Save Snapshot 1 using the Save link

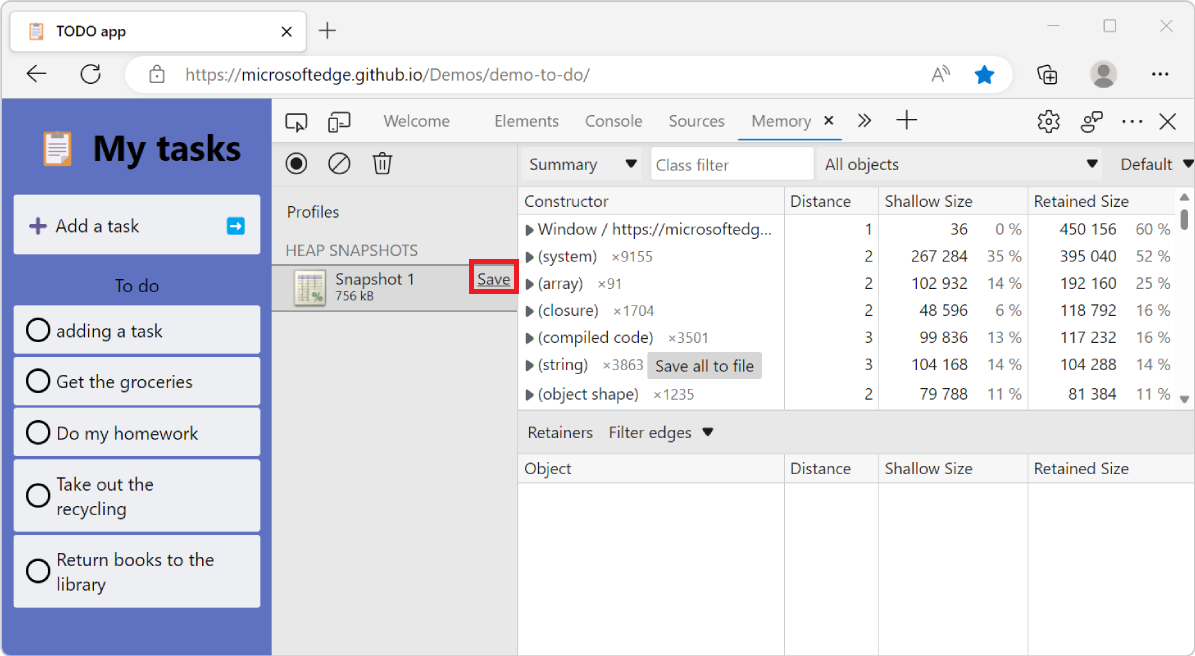point(493,280)
